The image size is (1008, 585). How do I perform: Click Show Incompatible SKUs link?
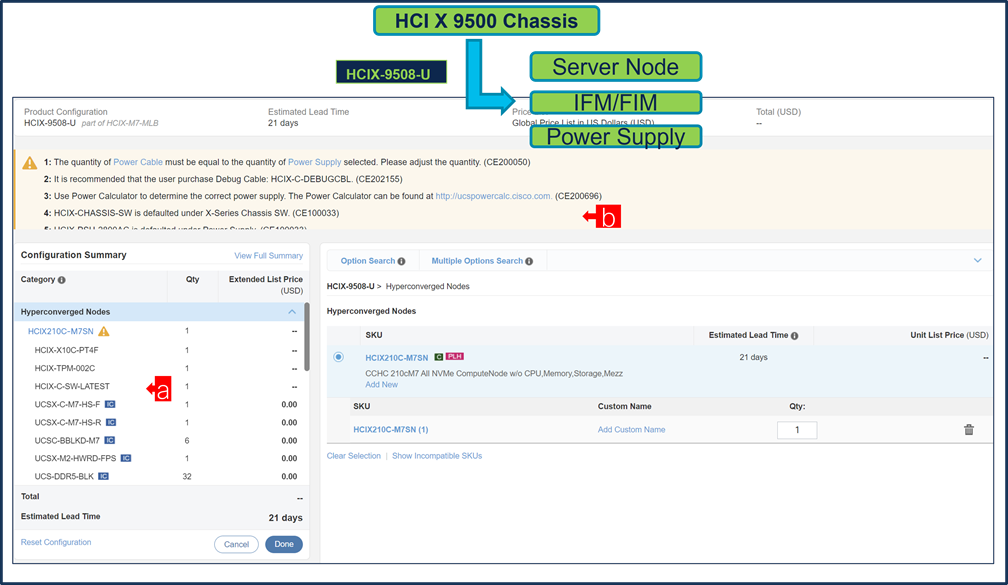pyautogui.click(x=437, y=456)
